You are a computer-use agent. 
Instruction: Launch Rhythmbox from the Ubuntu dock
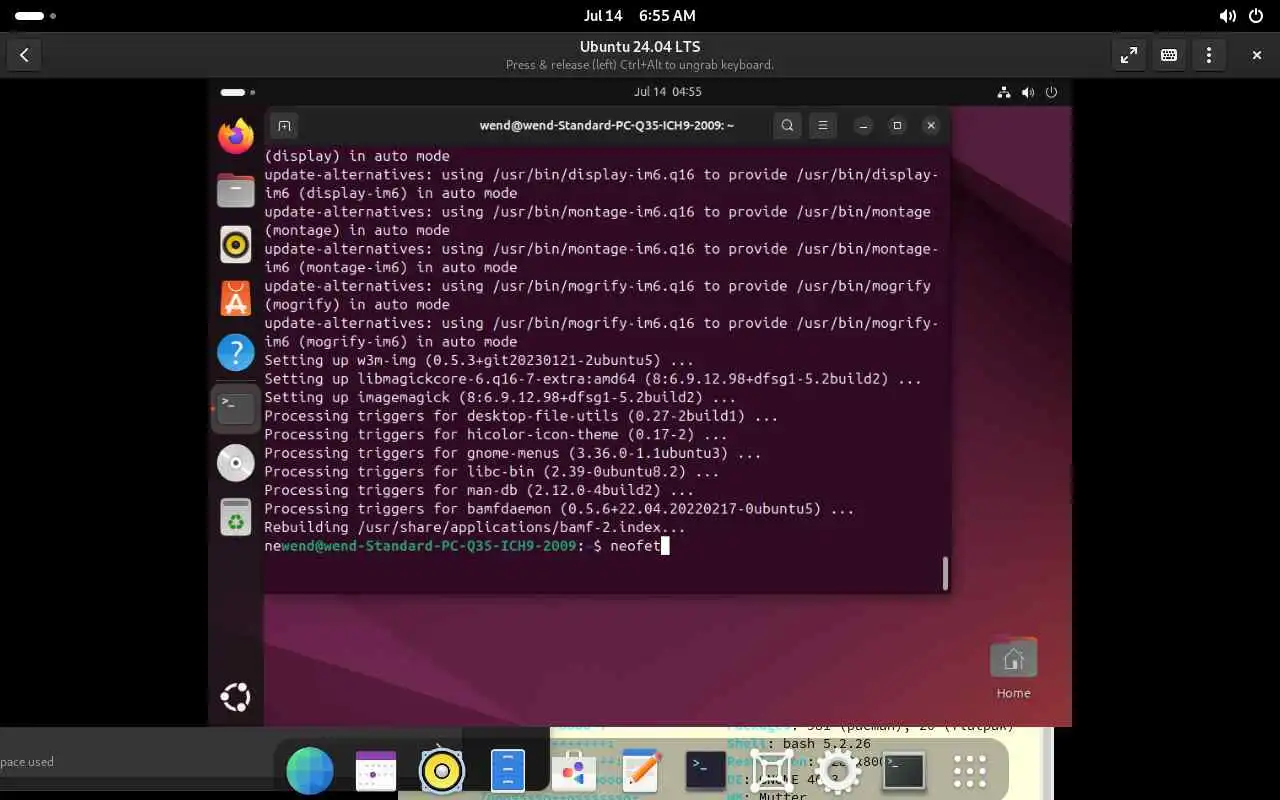tap(236, 244)
